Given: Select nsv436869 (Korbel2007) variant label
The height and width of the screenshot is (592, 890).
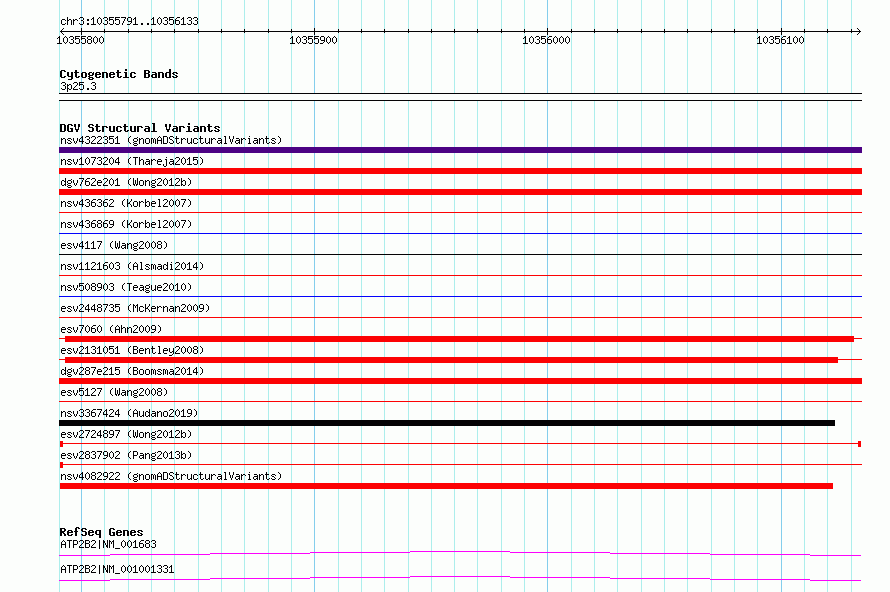Looking at the screenshot, I should (126, 224).
